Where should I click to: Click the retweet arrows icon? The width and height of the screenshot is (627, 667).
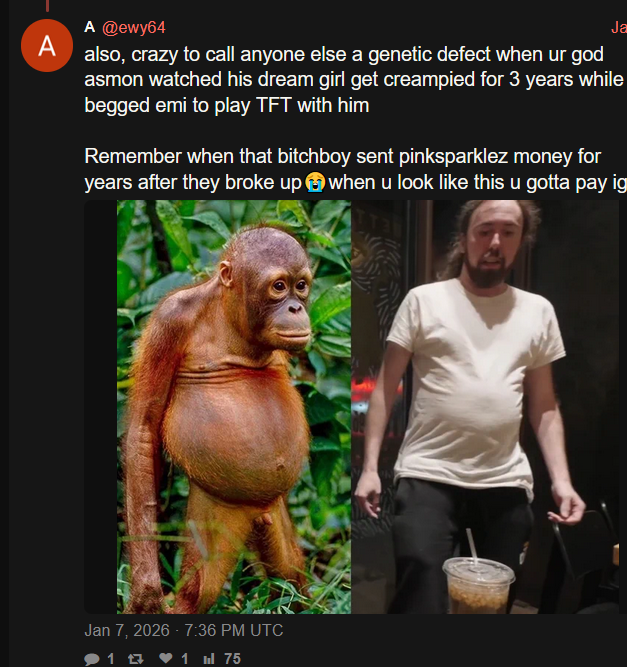136,659
